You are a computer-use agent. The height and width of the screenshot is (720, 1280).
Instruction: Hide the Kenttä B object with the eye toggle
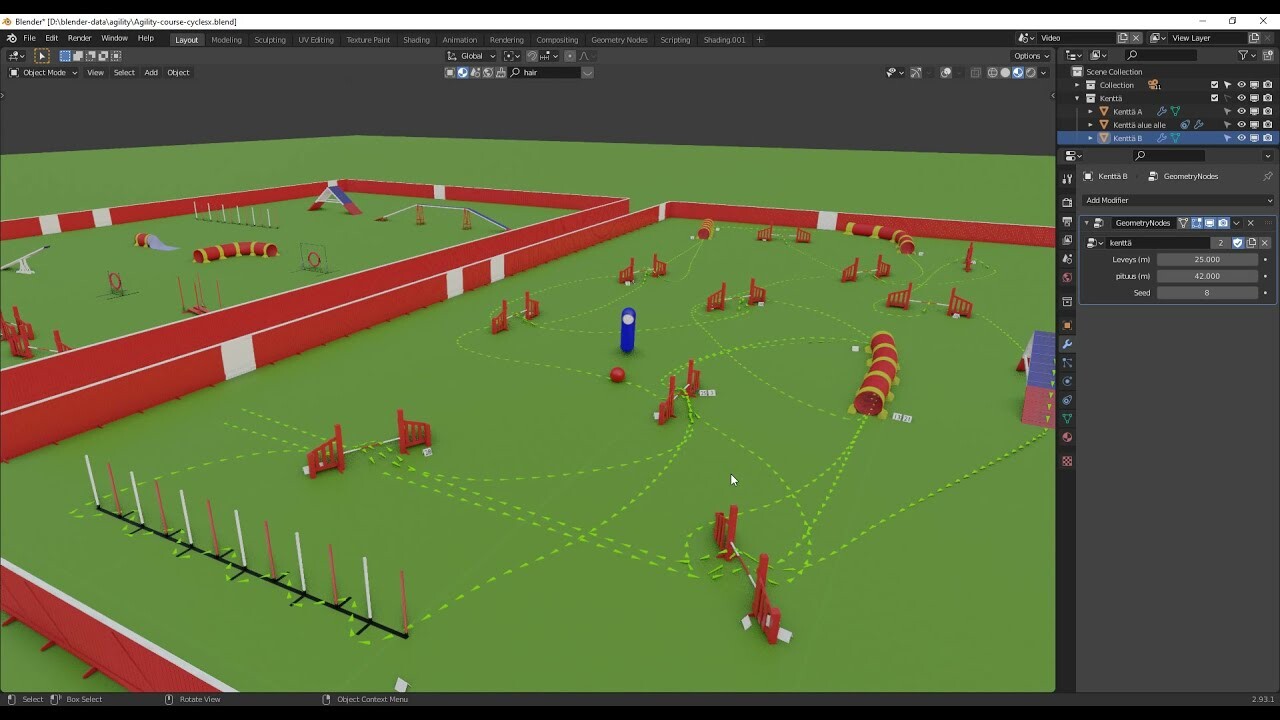pos(1241,138)
